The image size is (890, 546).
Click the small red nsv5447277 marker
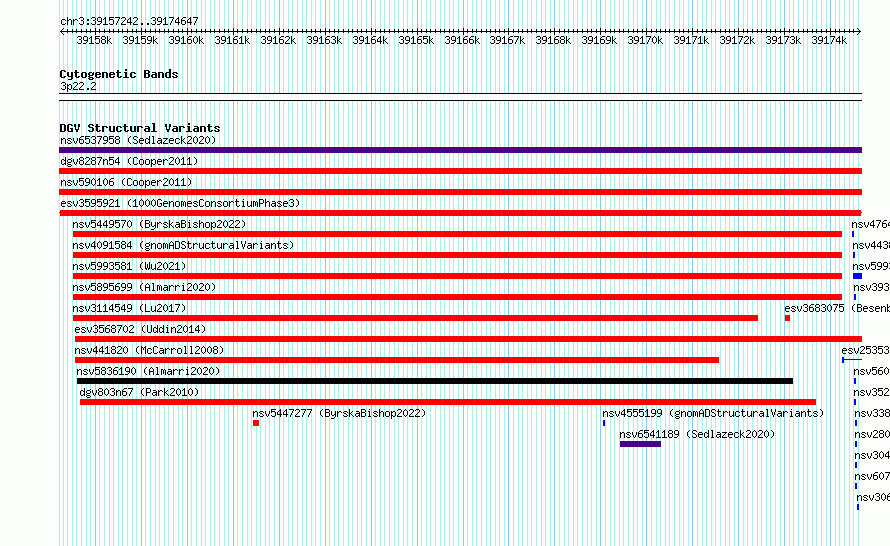pos(256,423)
